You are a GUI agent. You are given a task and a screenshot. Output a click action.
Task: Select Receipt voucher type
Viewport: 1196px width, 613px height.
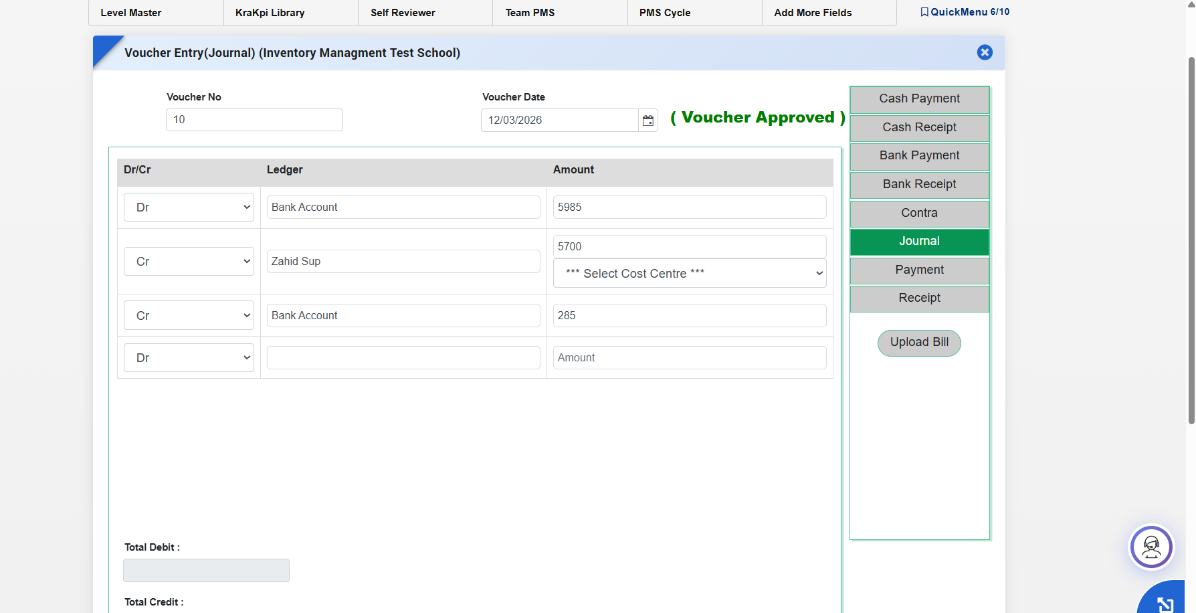[x=919, y=298]
